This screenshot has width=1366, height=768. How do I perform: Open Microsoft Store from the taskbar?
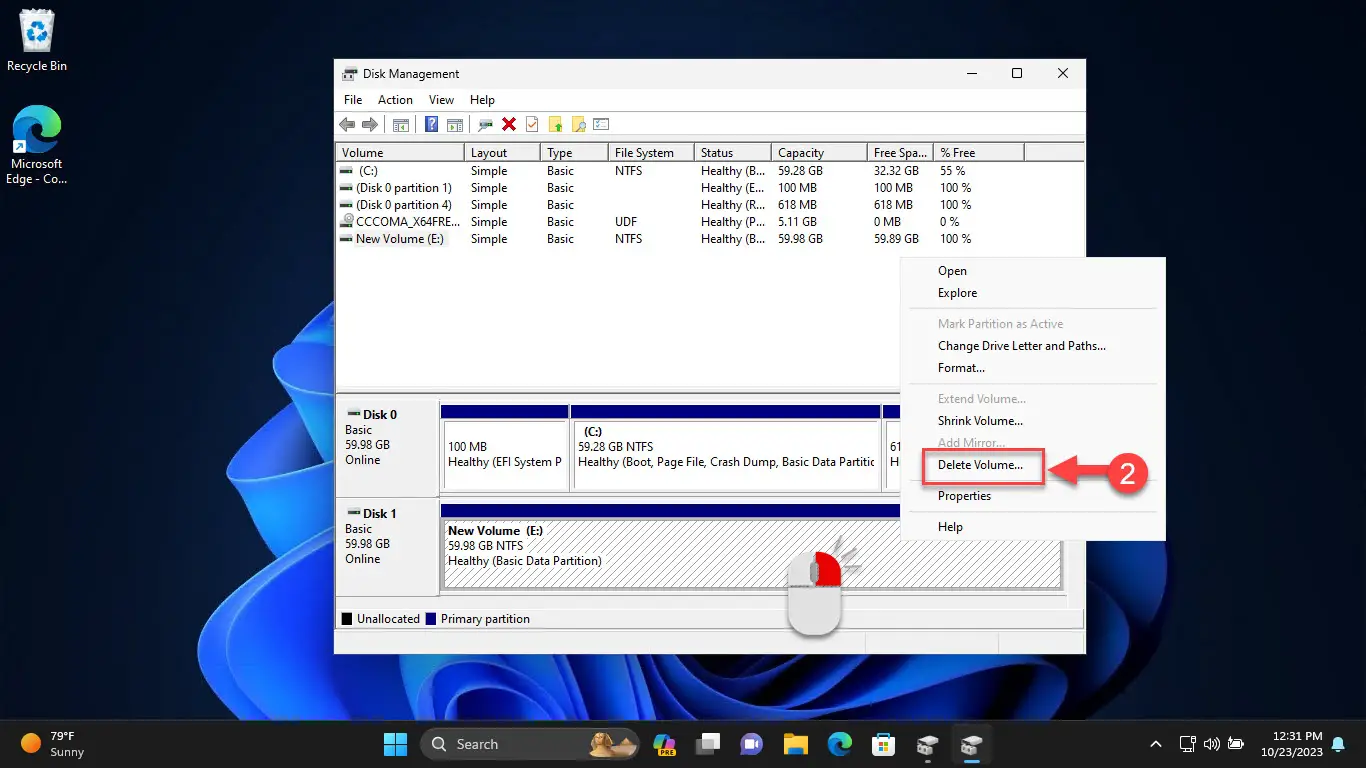point(882,744)
